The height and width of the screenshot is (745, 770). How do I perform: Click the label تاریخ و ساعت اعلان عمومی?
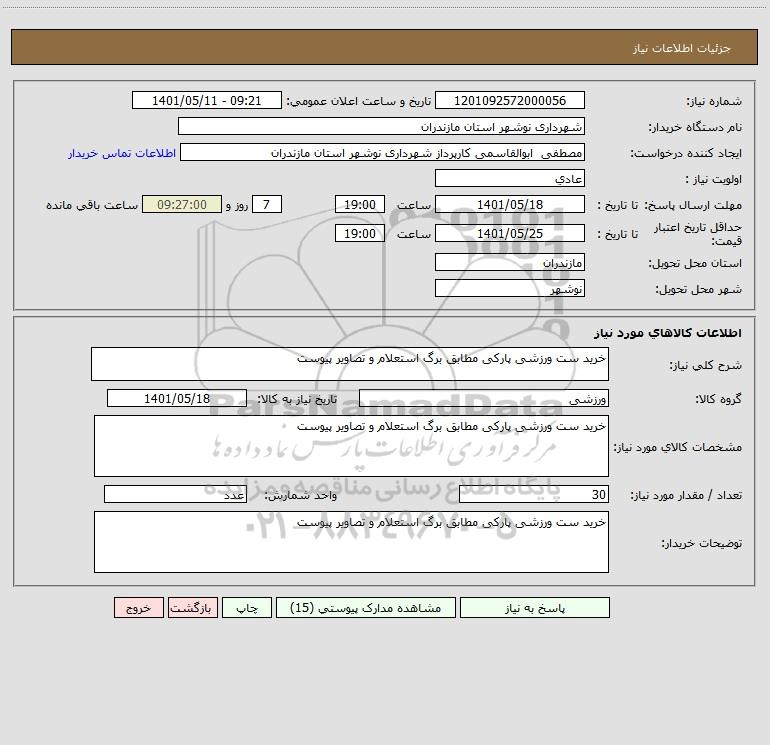(359, 102)
